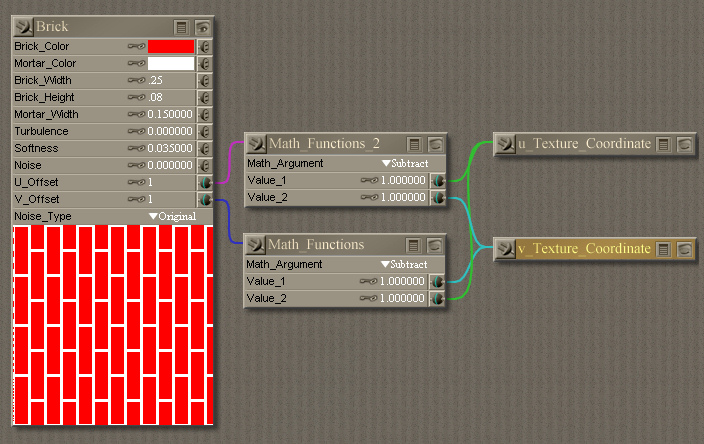The width and height of the screenshot is (704, 444).
Task: Toggle the Math_Functions preview eye
Action: pos(434,246)
